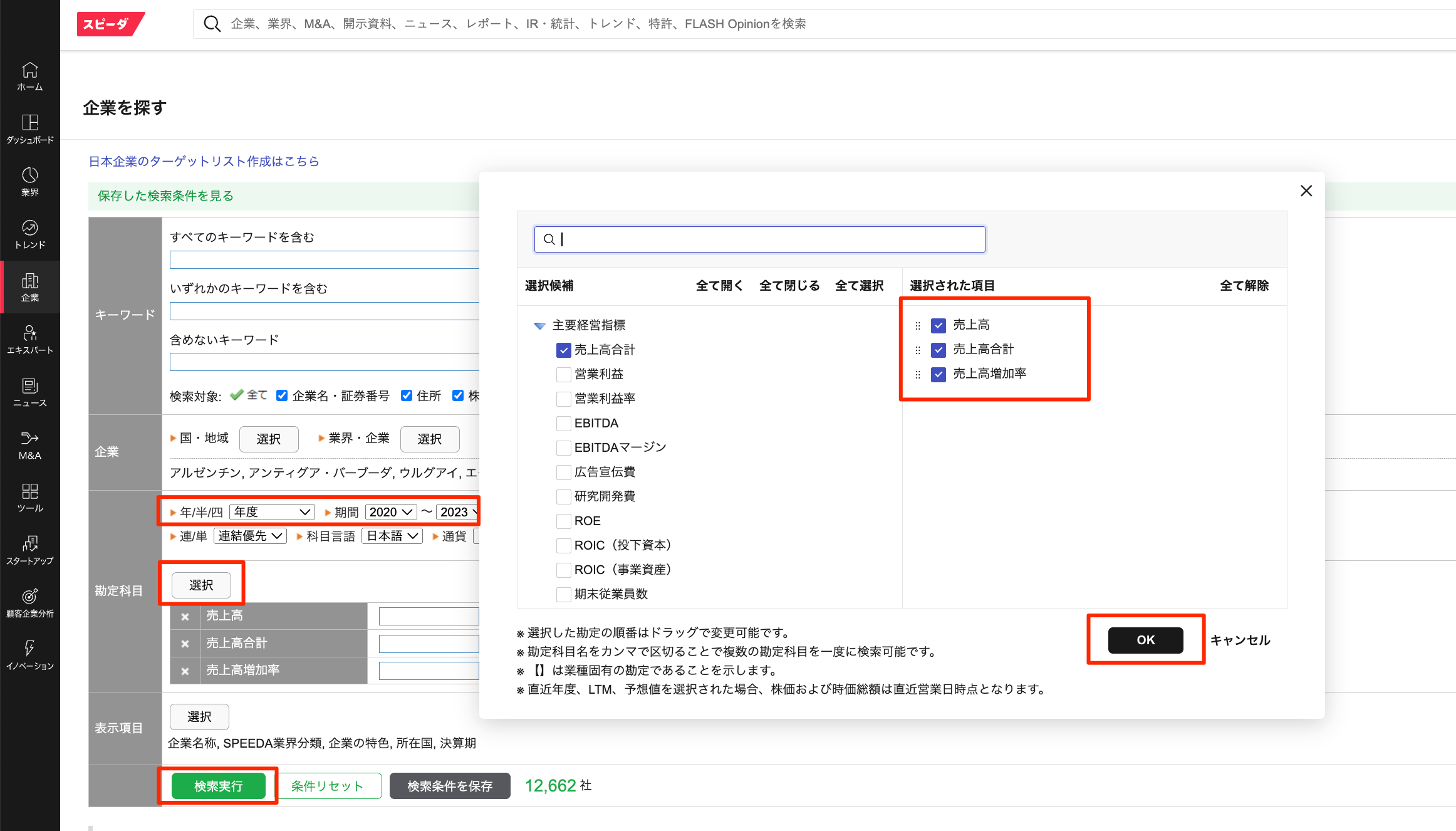Screen dimensions: 1456x831
Task: Click 全て開く in candidate list header
Action: pyautogui.click(x=719, y=286)
